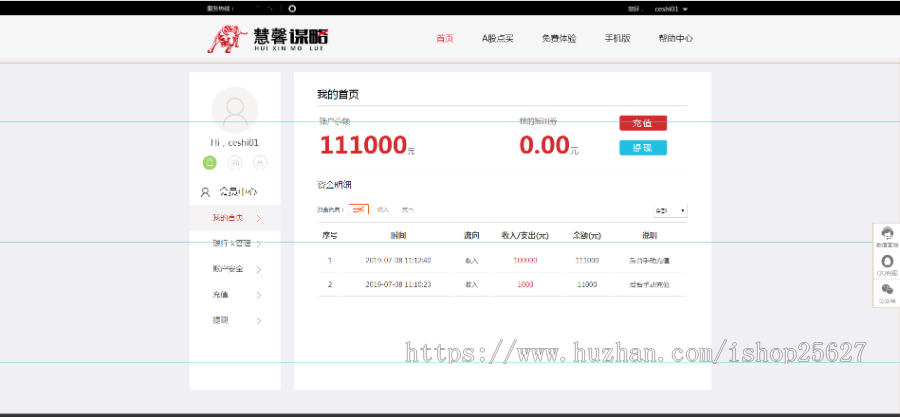Select the 全部 fund filter tab

click(x=359, y=210)
